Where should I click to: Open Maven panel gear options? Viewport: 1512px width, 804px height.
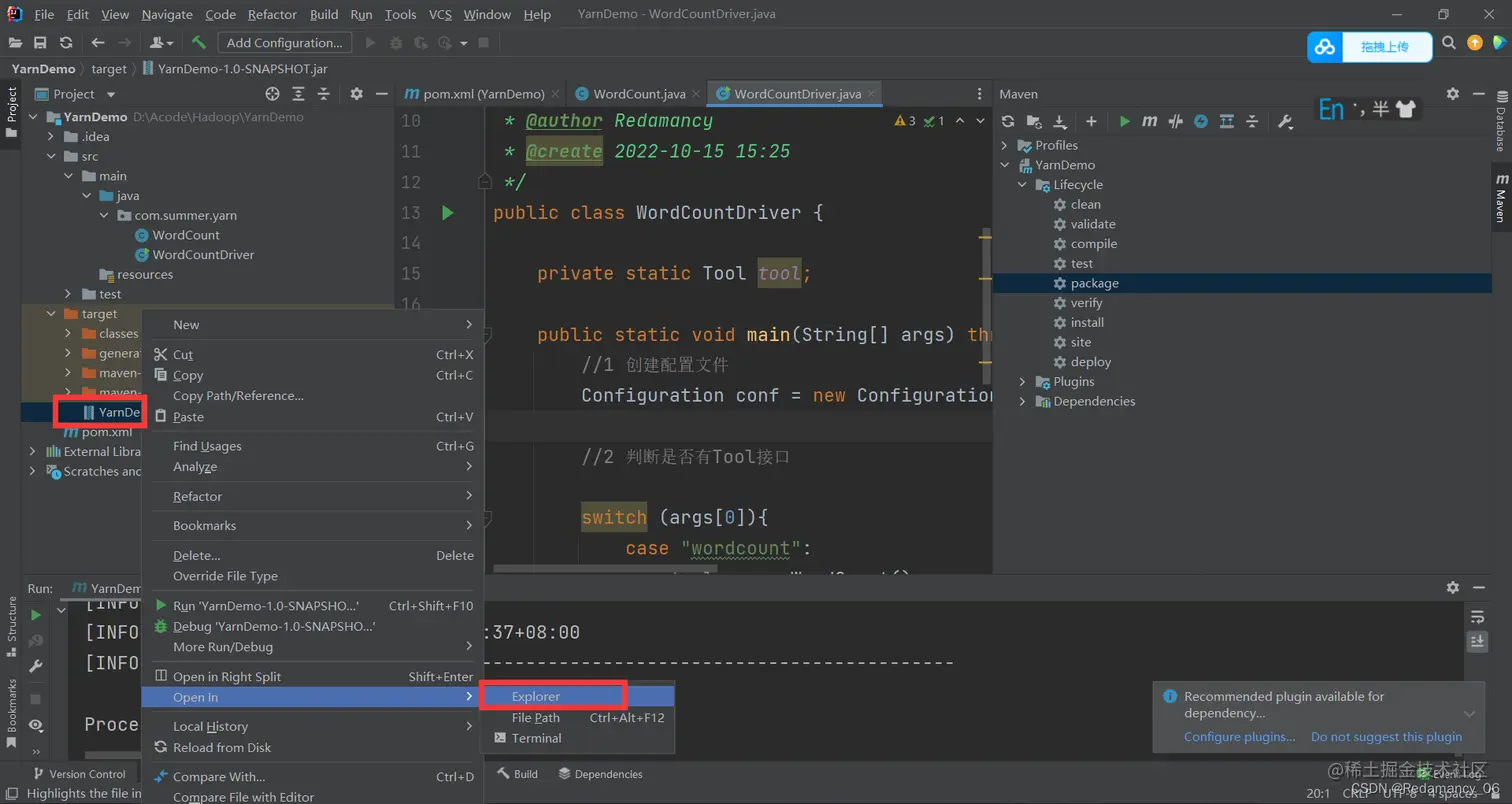1453,93
